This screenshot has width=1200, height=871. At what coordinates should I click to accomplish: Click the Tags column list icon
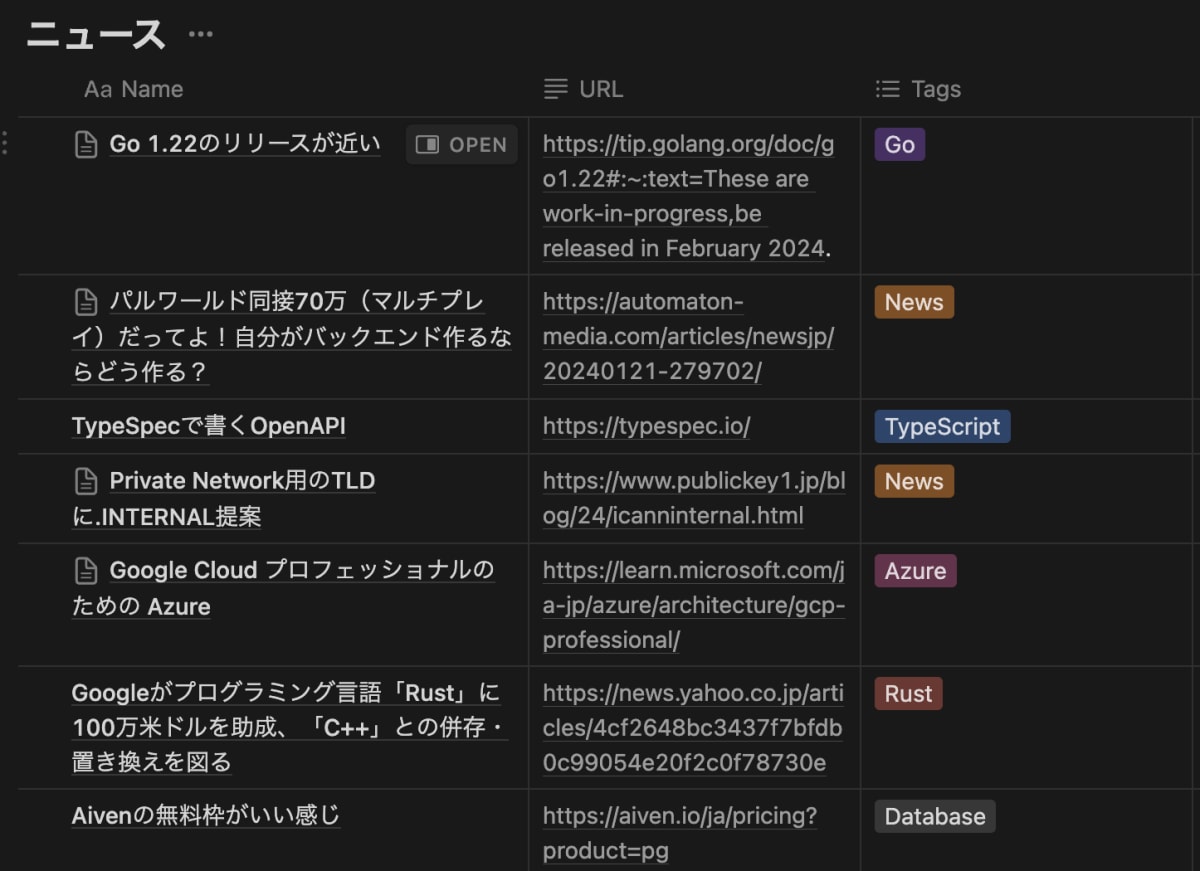[887, 89]
